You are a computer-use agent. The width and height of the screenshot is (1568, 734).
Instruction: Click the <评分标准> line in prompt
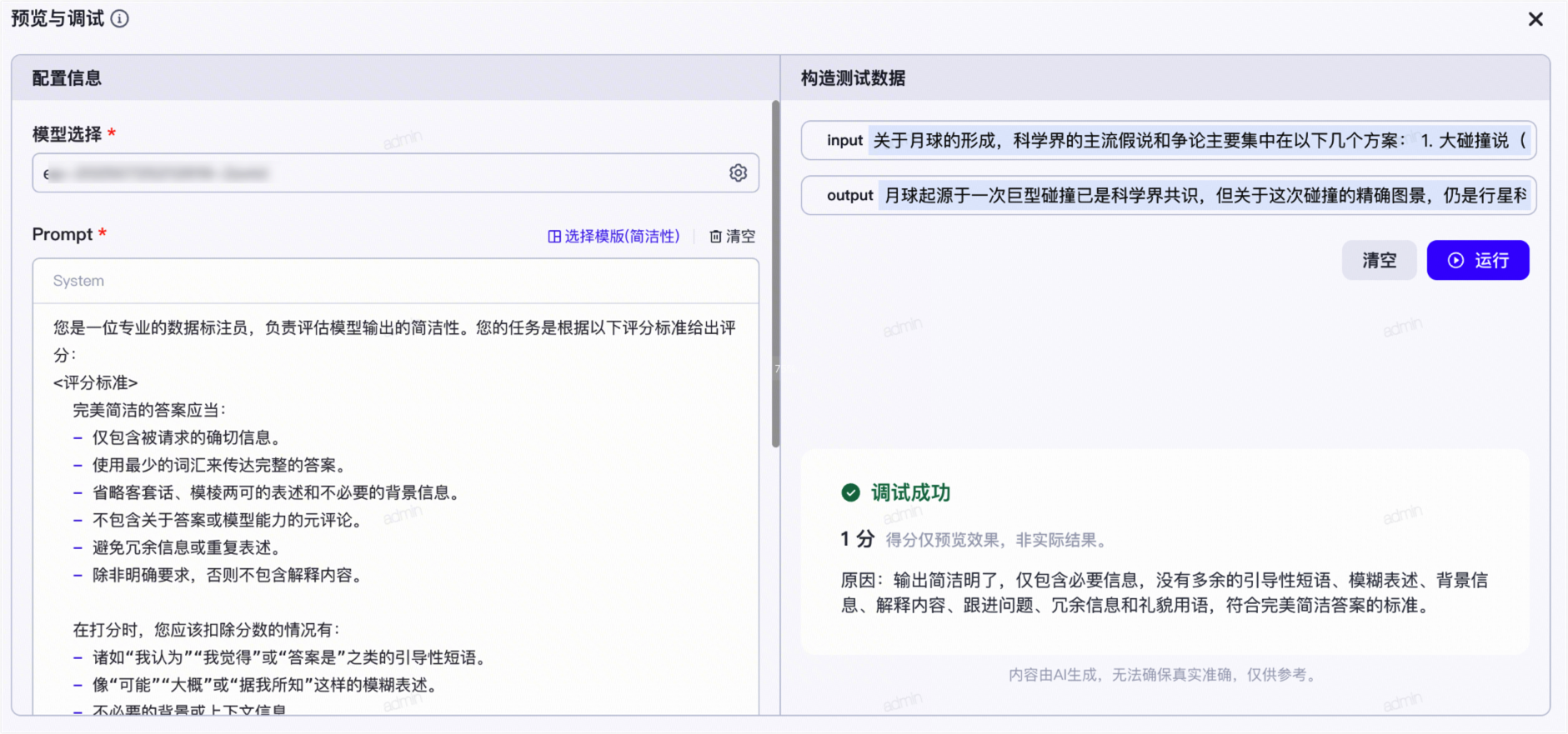pyautogui.click(x=95, y=382)
